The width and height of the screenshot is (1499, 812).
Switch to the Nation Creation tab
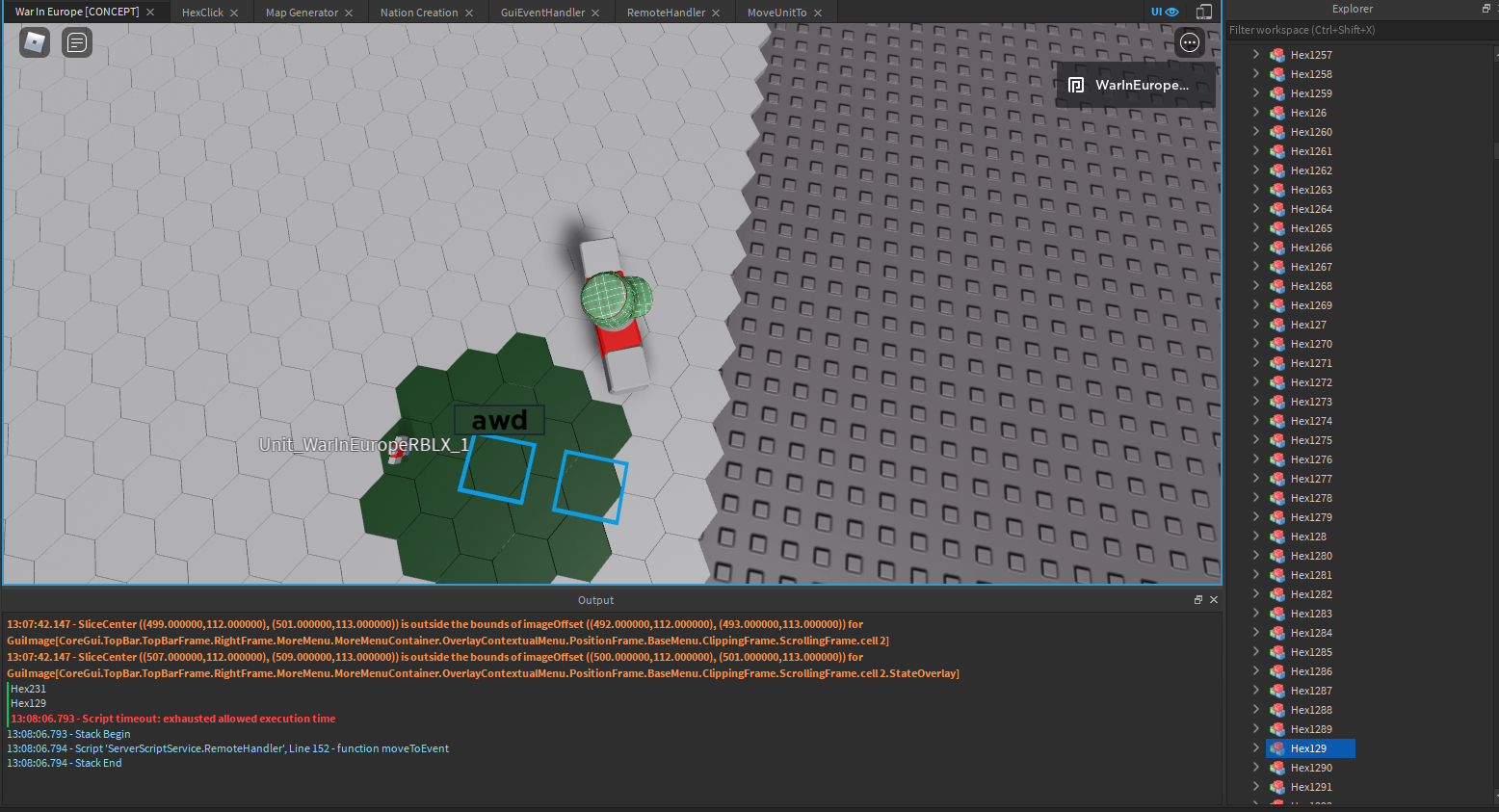pos(419,13)
